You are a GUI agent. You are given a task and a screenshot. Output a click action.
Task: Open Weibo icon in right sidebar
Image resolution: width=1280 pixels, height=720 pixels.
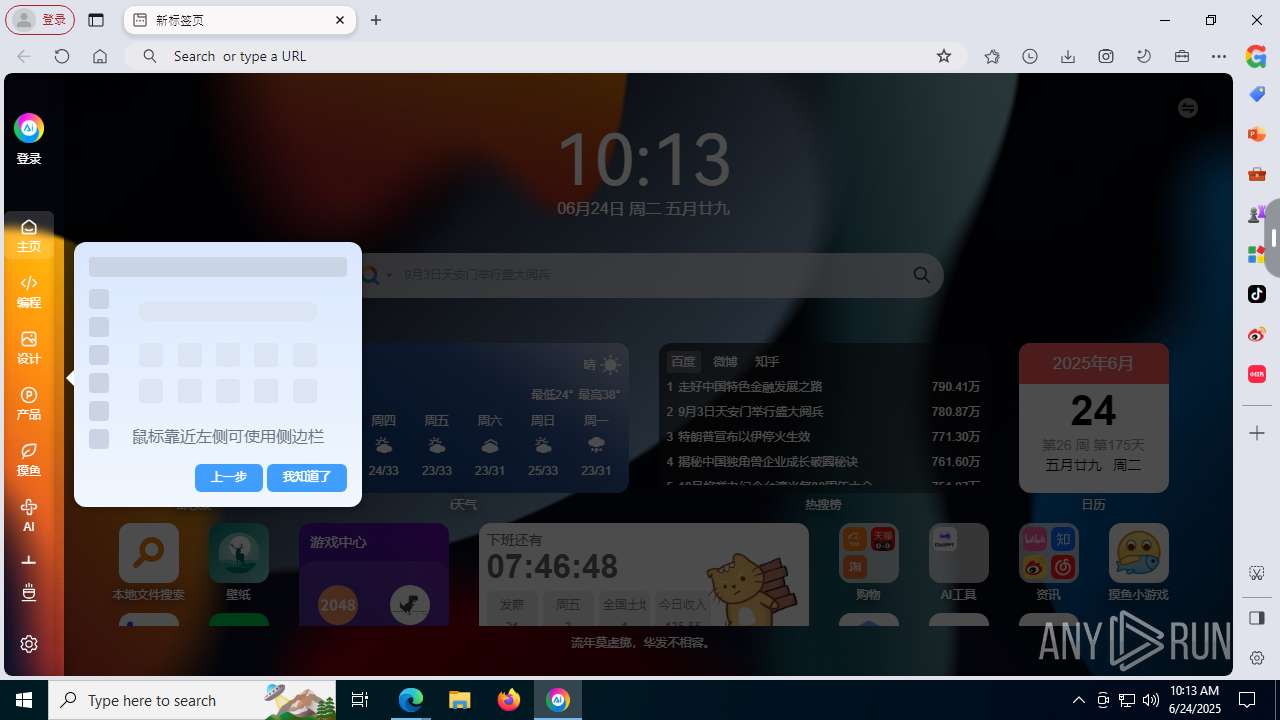coord(1257,334)
